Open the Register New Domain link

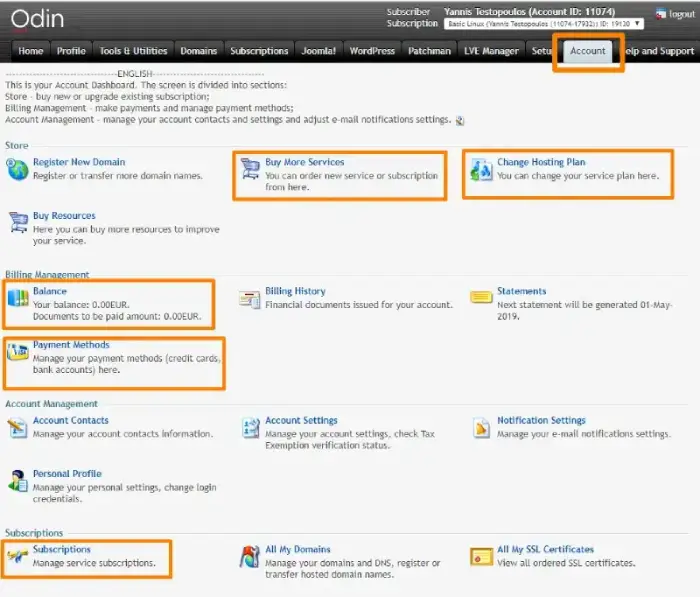point(79,162)
